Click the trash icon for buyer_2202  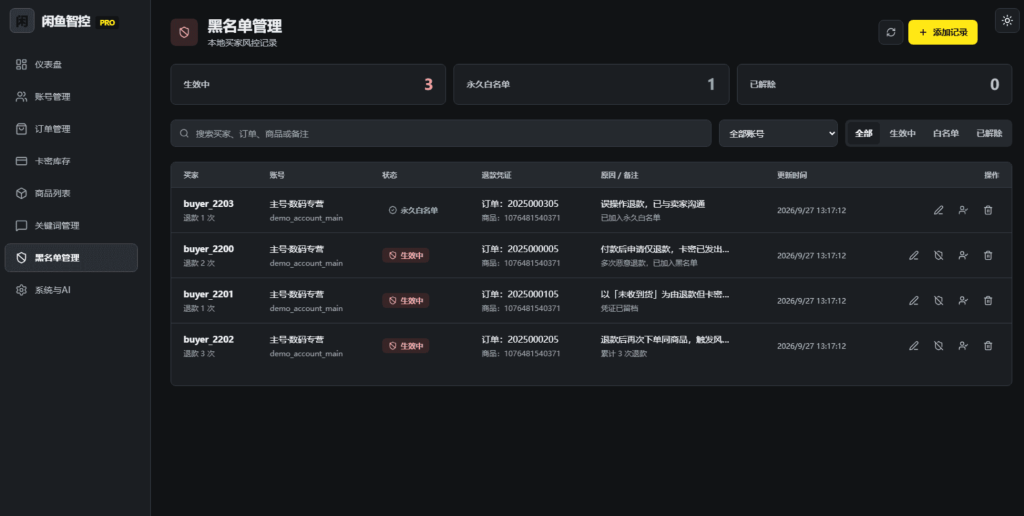[x=988, y=346]
